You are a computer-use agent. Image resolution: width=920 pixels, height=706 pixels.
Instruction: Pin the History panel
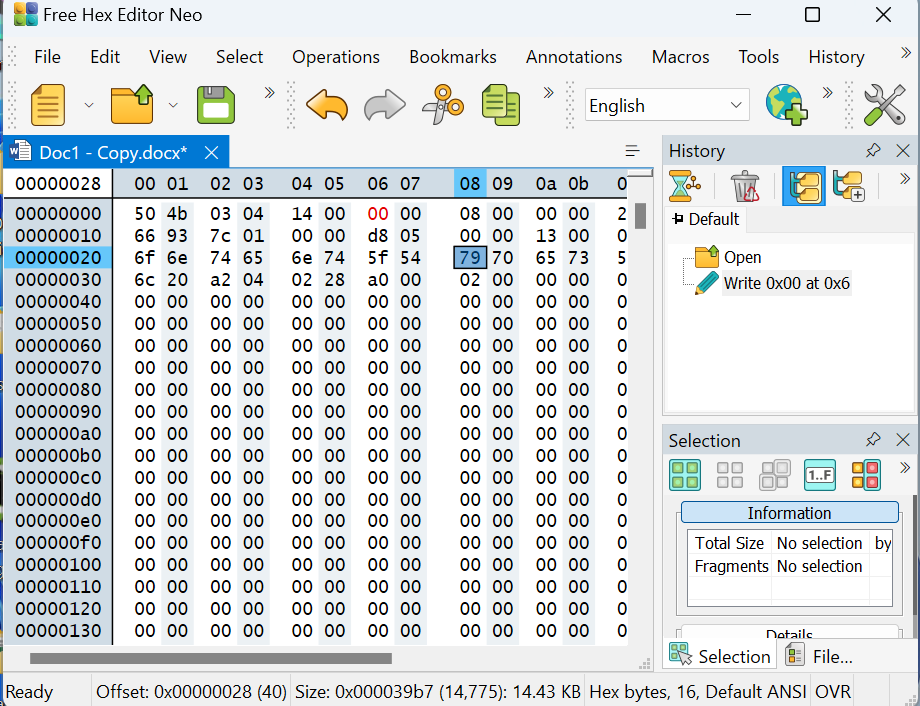(x=872, y=151)
